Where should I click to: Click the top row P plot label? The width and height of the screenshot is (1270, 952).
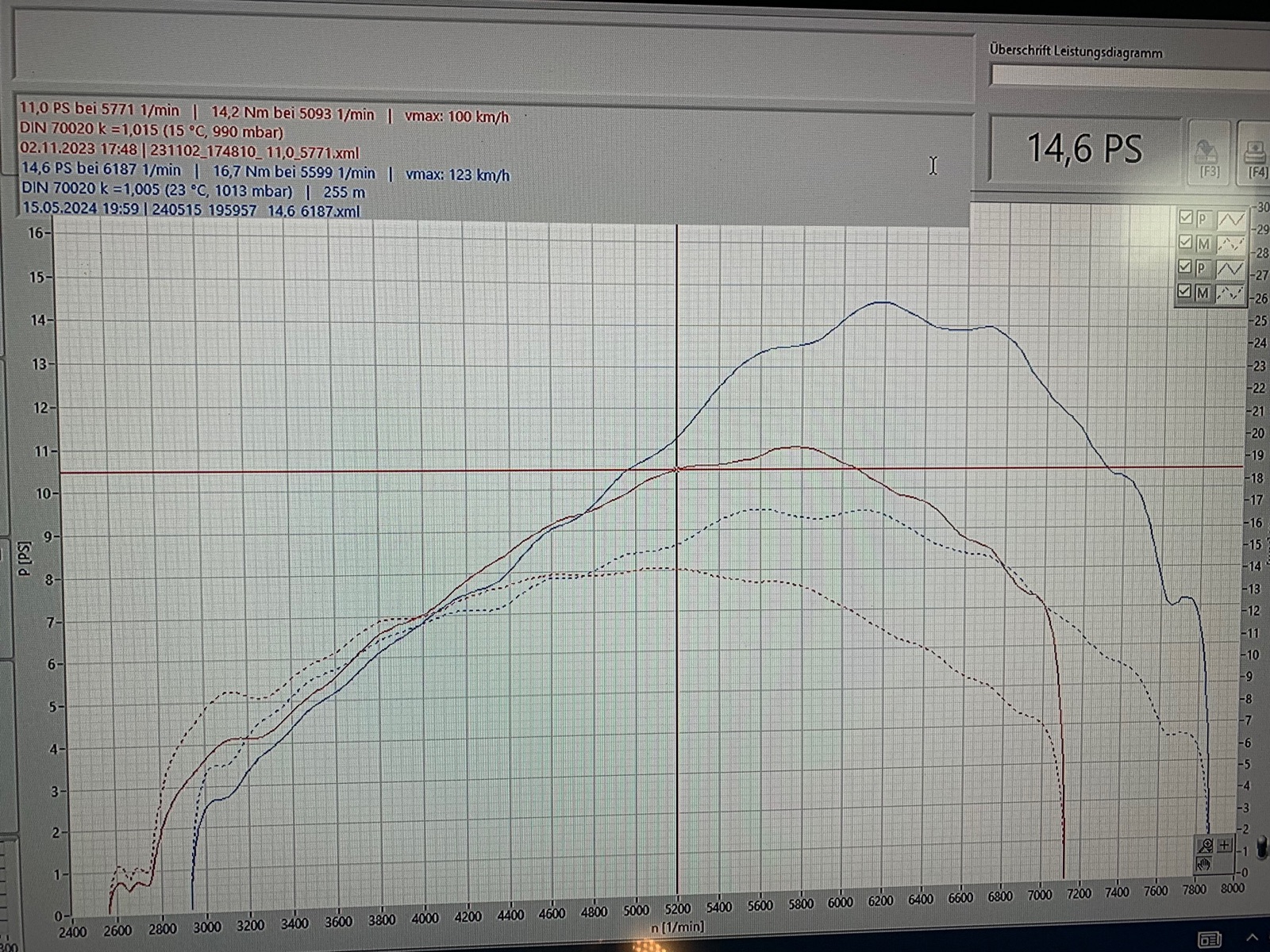pyautogui.click(x=1203, y=219)
